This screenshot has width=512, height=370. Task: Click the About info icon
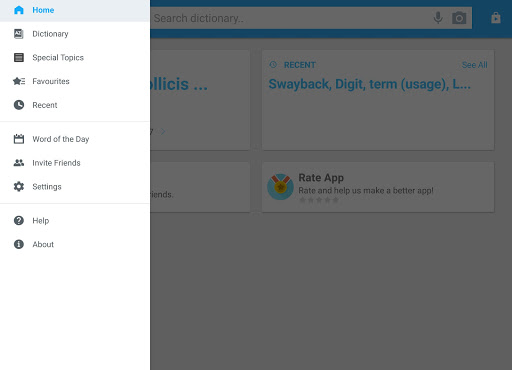(x=19, y=244)
